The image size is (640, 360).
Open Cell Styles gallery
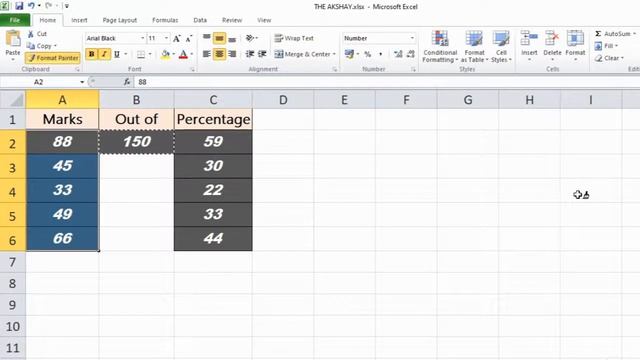point(501,47)
